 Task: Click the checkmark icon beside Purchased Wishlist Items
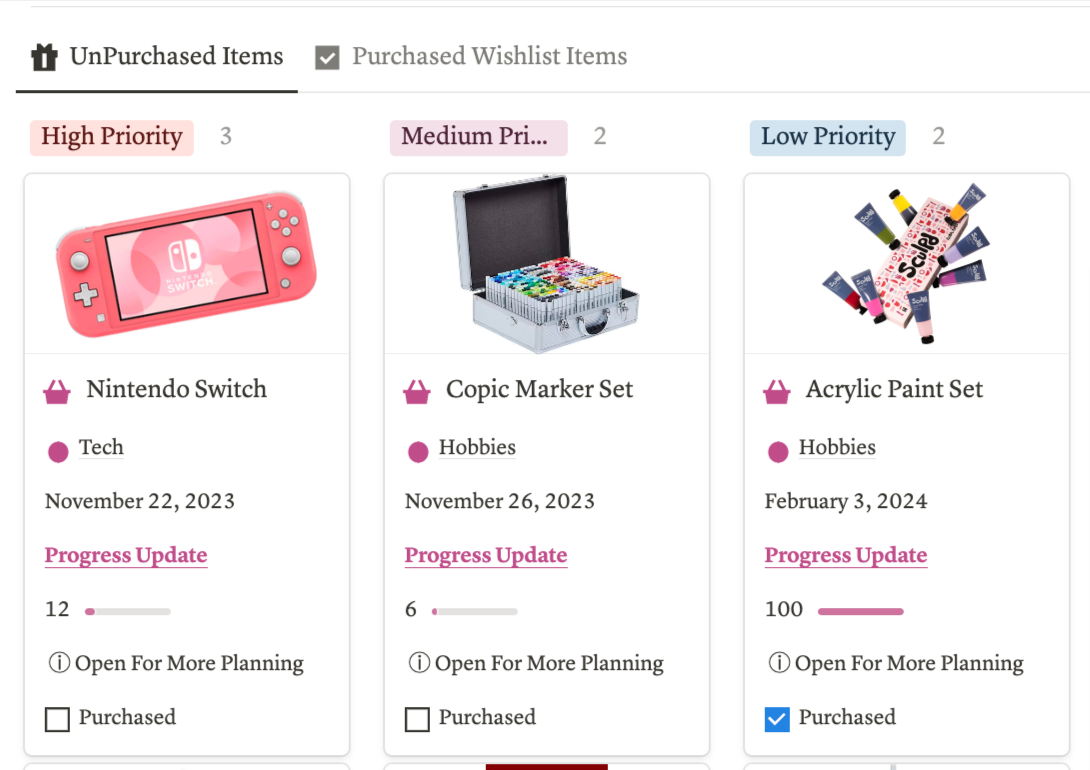click(327, 57)
